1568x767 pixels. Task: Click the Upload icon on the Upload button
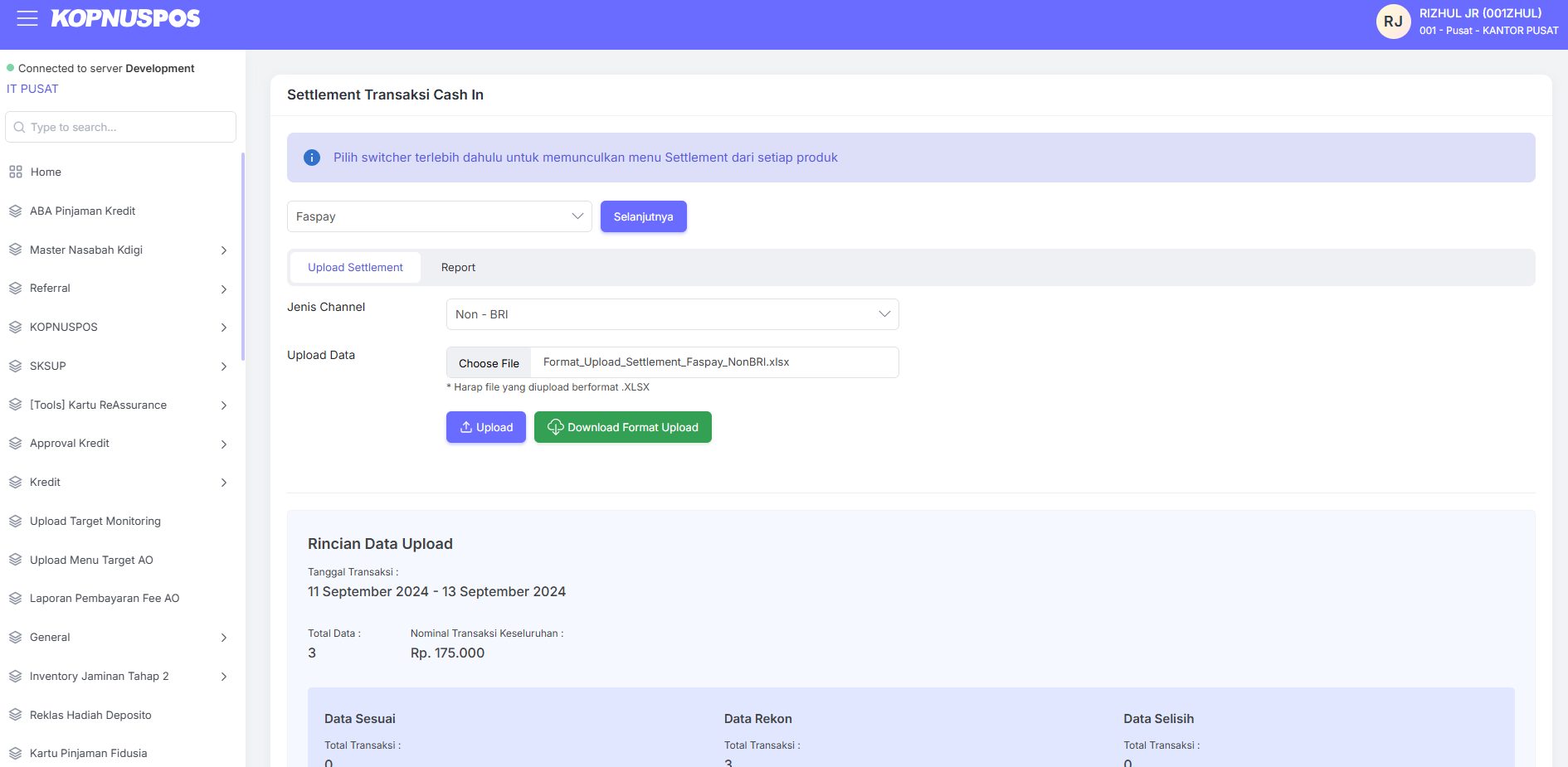tap(467, 427)
